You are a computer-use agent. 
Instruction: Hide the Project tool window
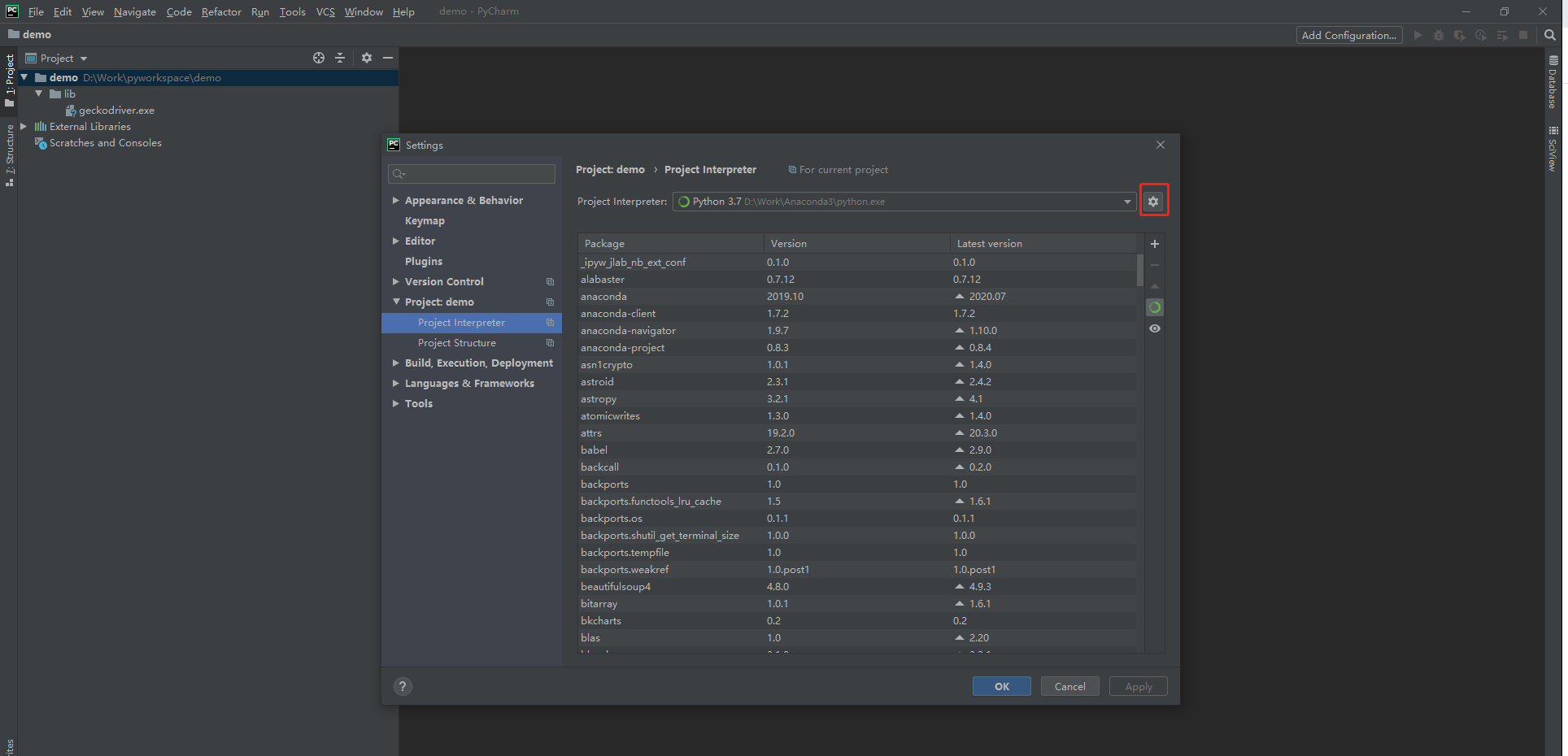388,58
